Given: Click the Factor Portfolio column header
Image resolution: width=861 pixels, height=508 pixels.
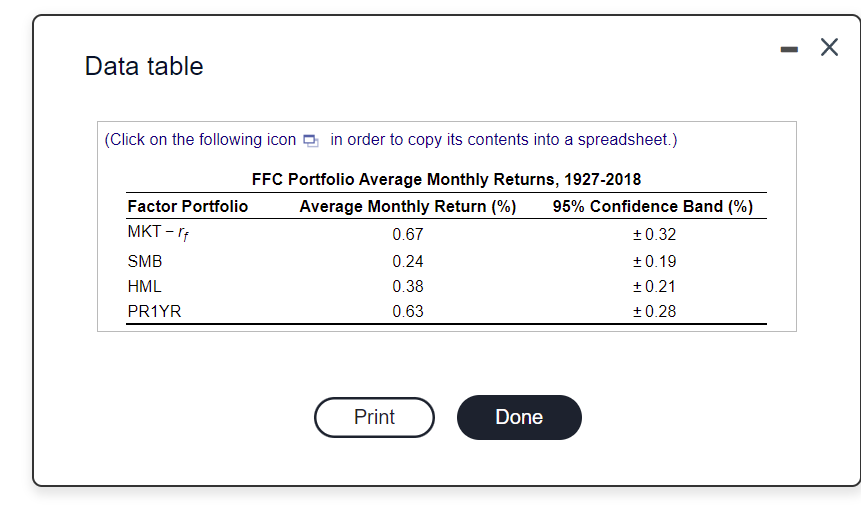Looking at the screenshot, I should click(188, 207).
